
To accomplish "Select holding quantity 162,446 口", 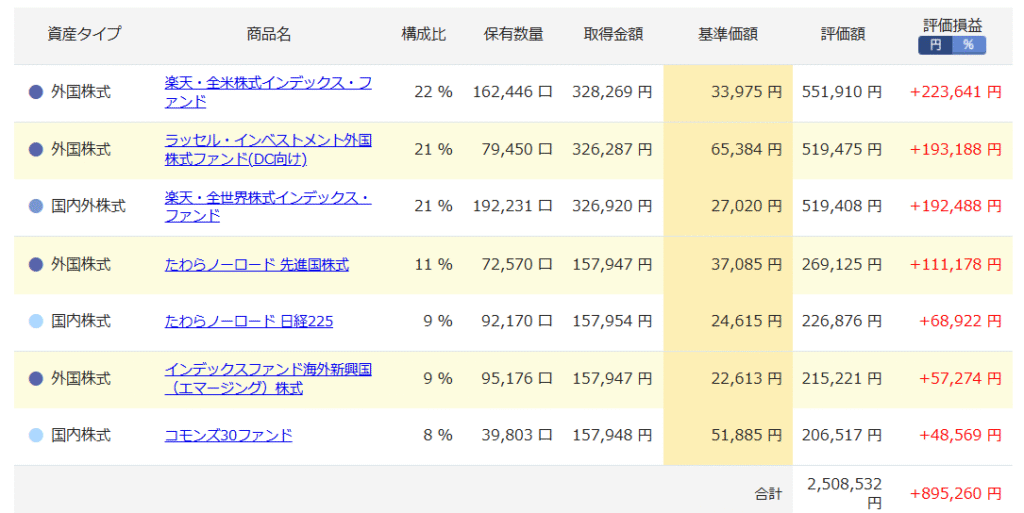I will [513, 92].
